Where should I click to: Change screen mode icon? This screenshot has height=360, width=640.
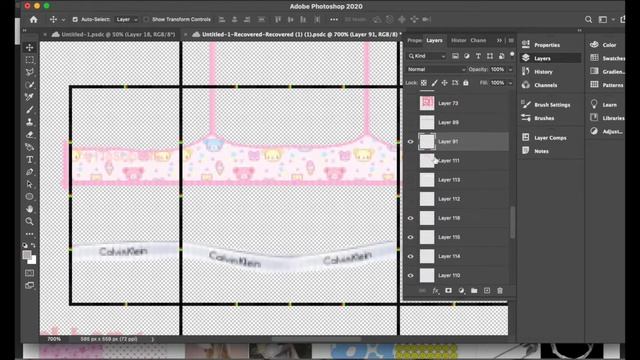(29, 285)
